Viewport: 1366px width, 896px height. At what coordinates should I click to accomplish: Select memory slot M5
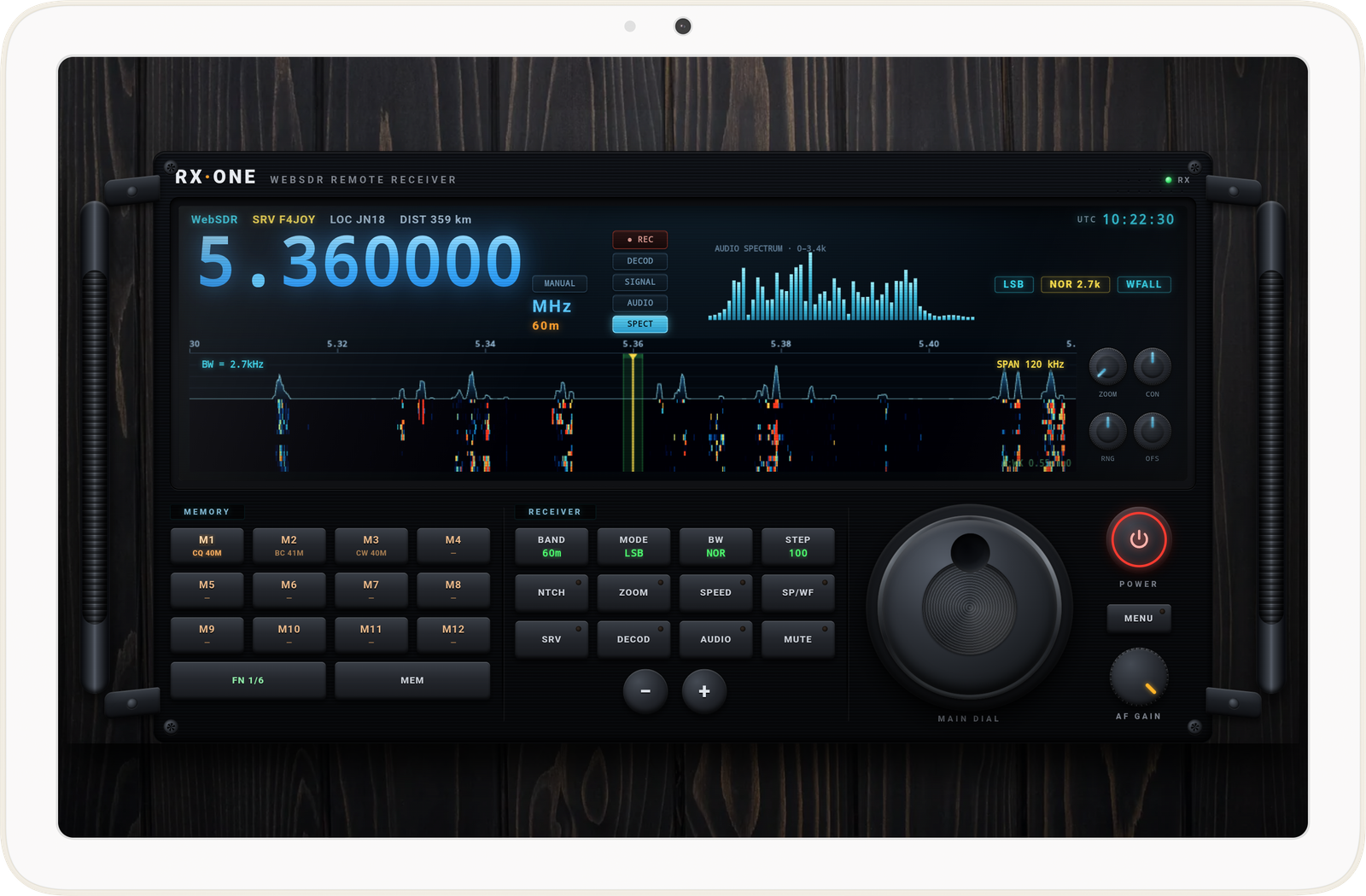[207, 591]
